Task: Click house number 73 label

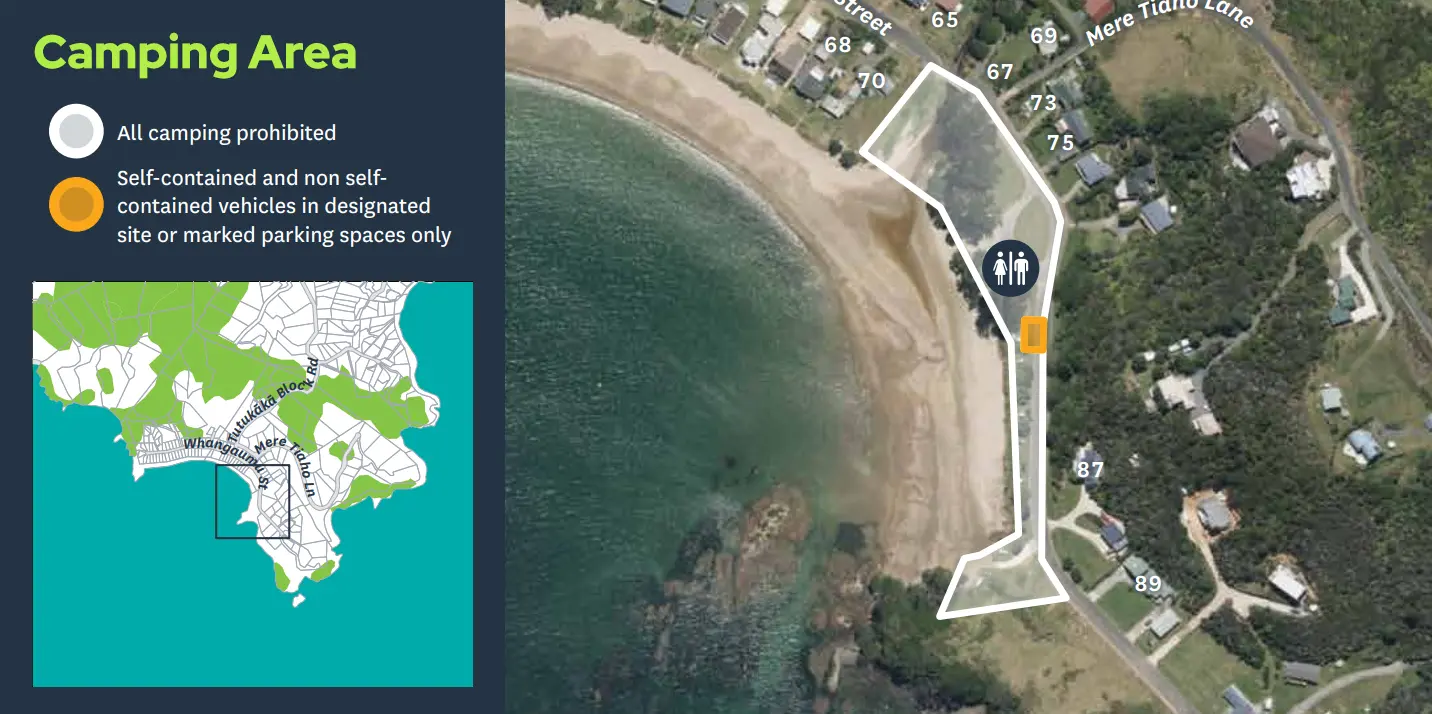Action: click(1043, 103)
